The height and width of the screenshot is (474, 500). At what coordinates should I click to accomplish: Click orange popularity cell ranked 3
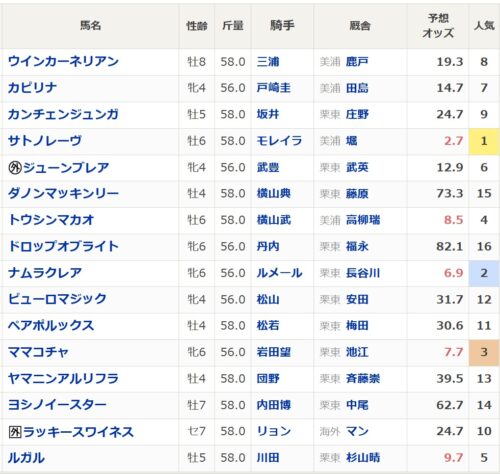484,352
